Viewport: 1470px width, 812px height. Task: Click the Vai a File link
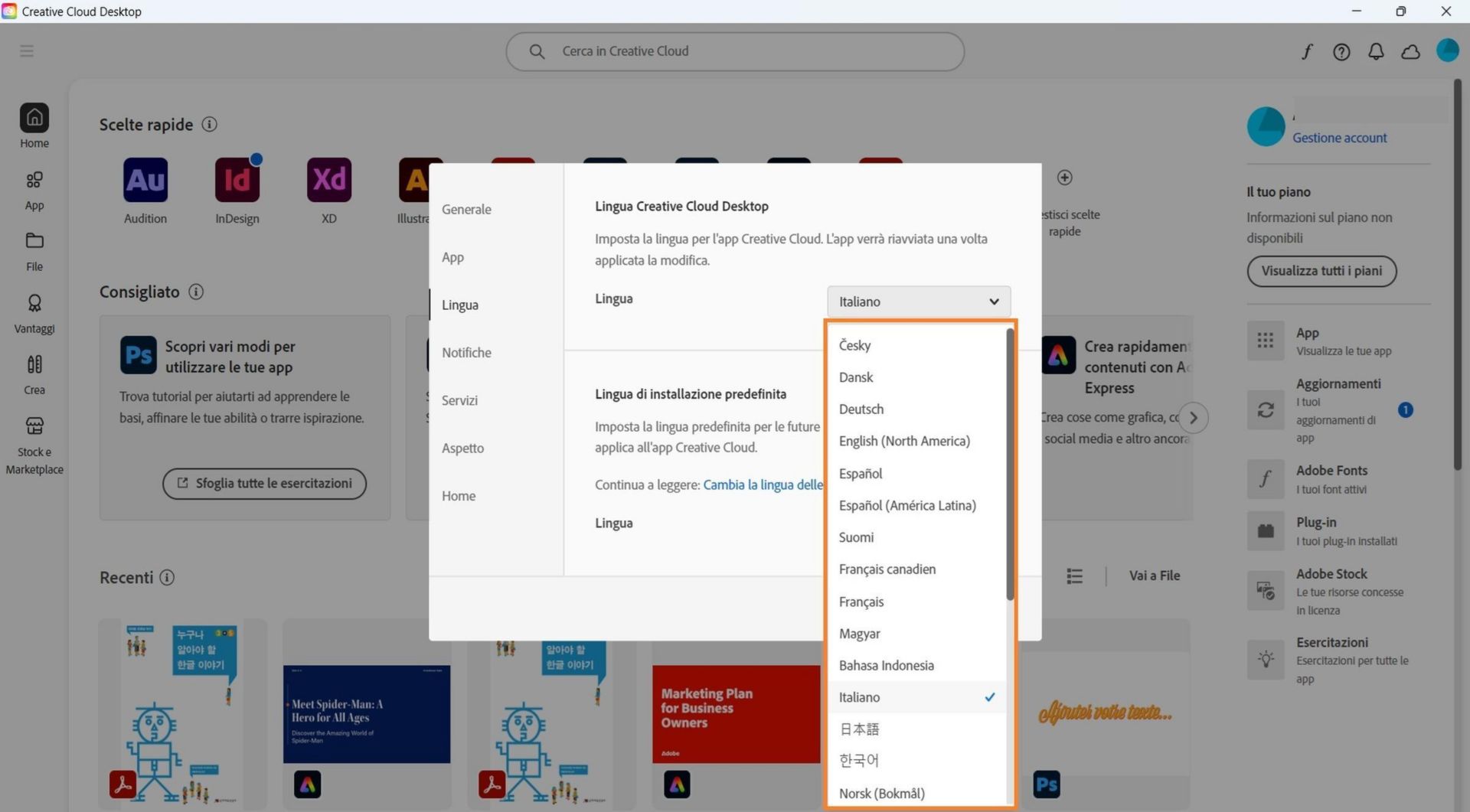tap(1154, 576)
